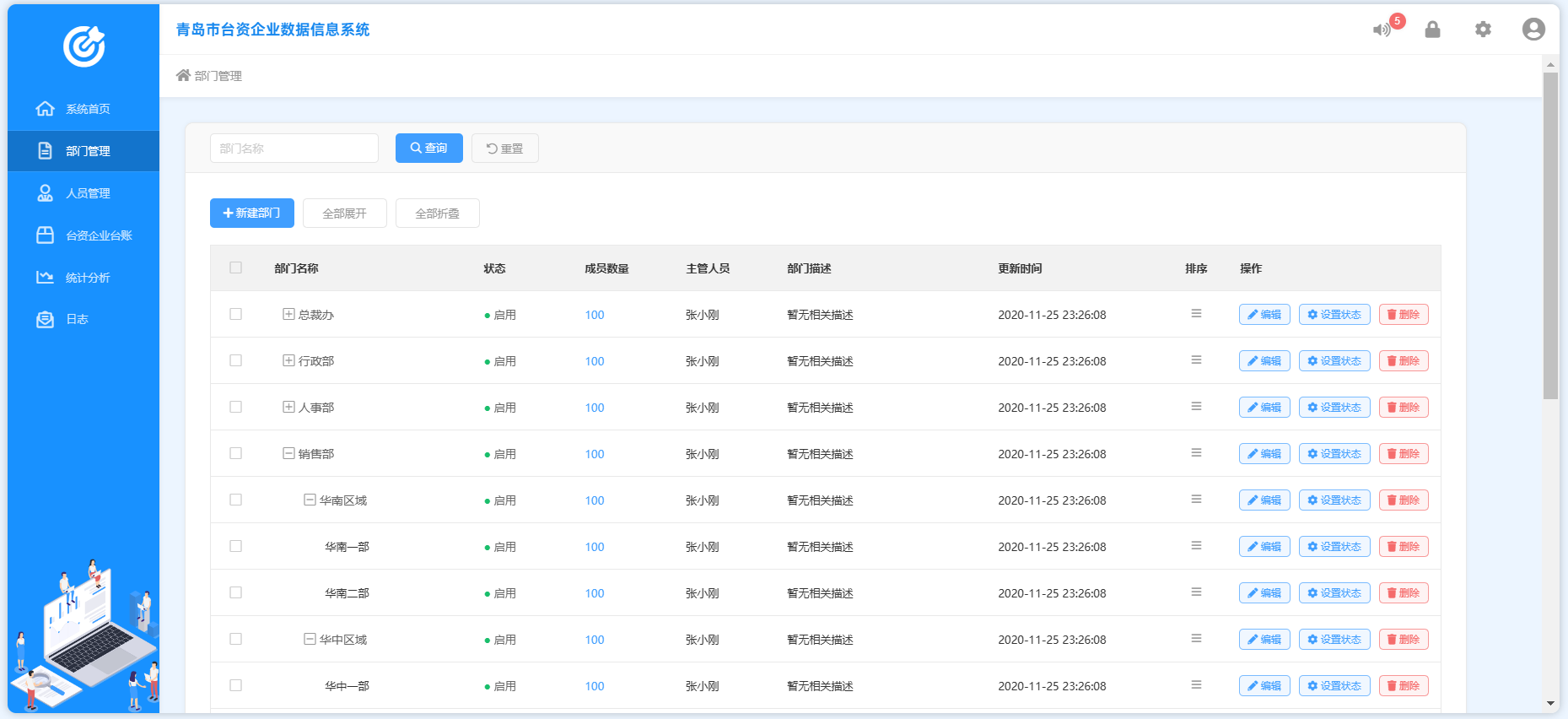1568x719 pixels.
Task: Click the sort handle icon for 华中一部 row
Action: [1196, 685]
